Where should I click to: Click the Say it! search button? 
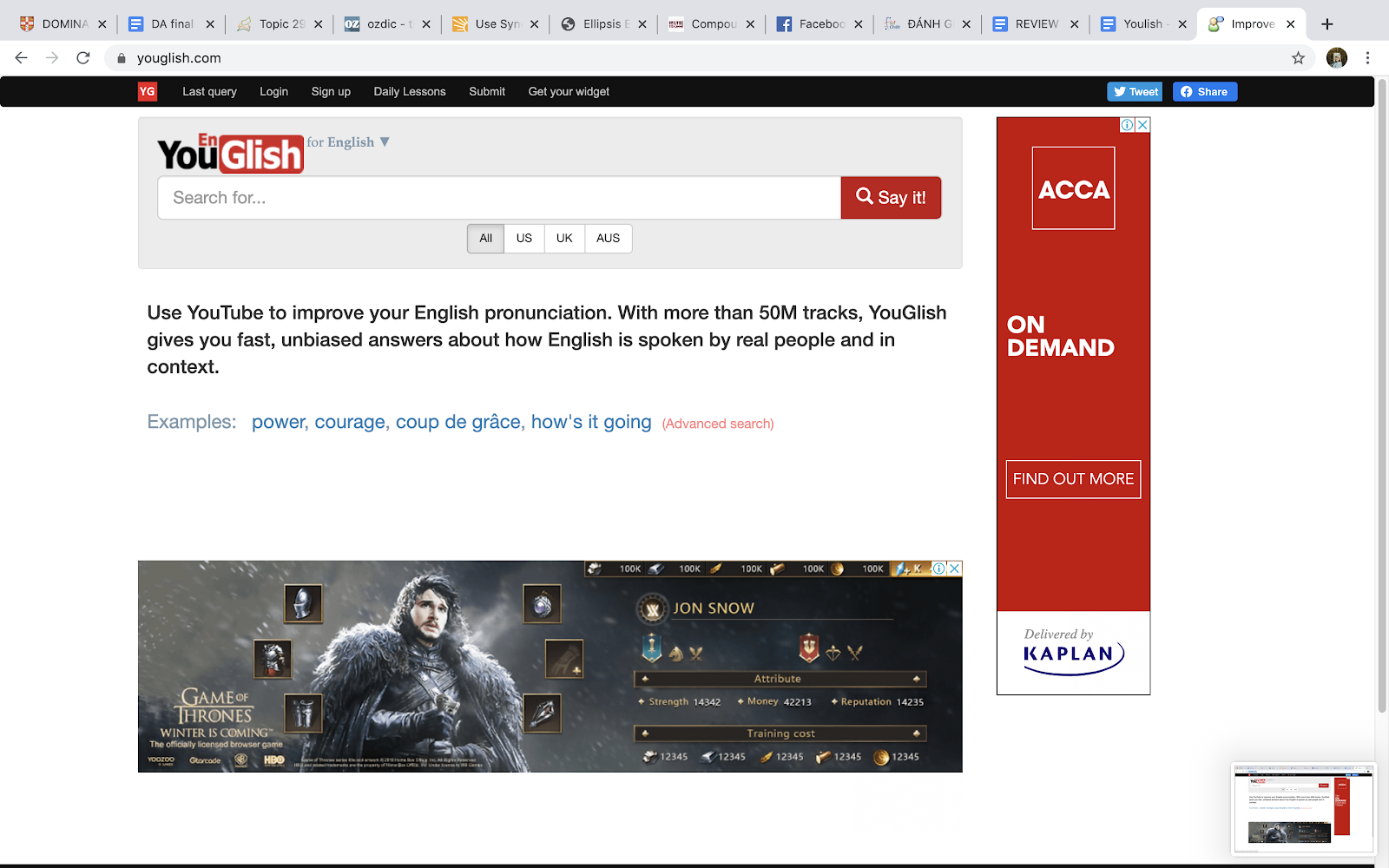[891, 198]
